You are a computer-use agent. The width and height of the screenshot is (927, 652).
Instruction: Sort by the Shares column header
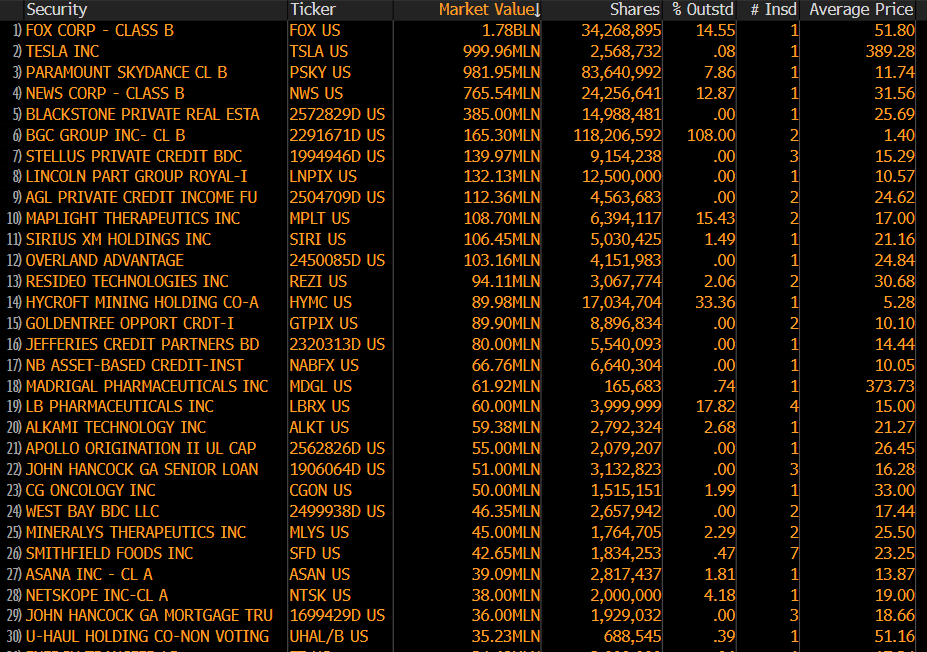[634, 9]
